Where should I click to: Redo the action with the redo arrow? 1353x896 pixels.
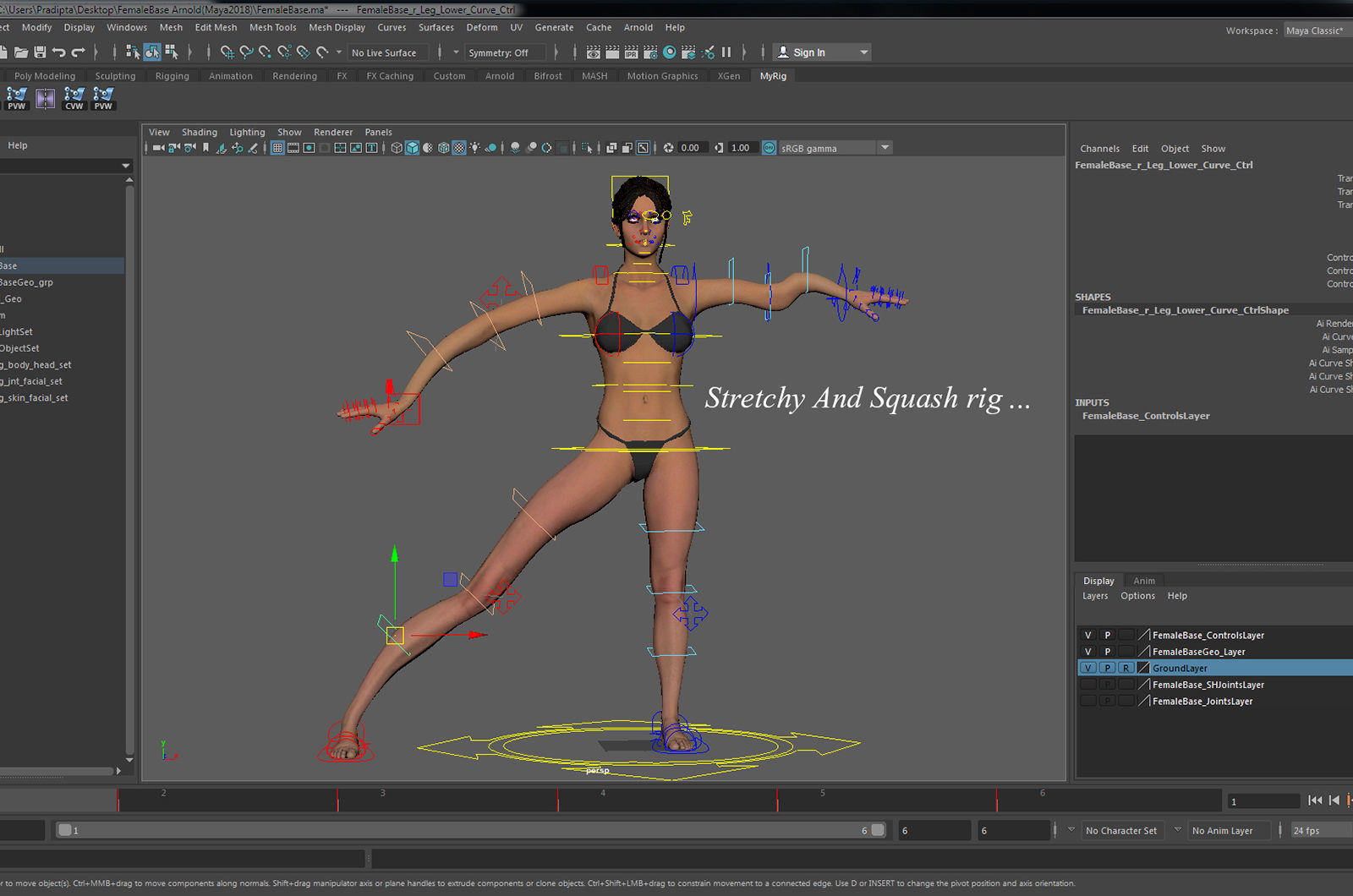tap(78, 52)
